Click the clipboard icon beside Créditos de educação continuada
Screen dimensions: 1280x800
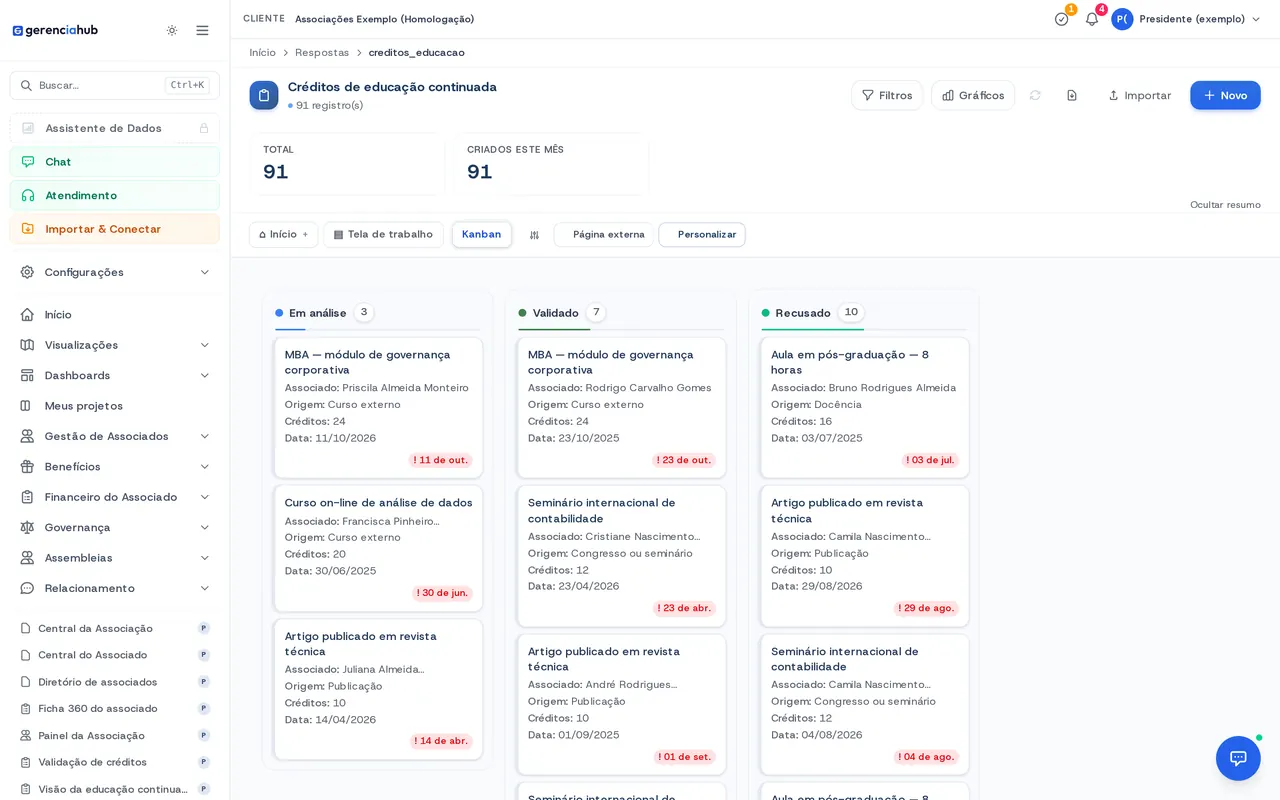coord(264,95)
